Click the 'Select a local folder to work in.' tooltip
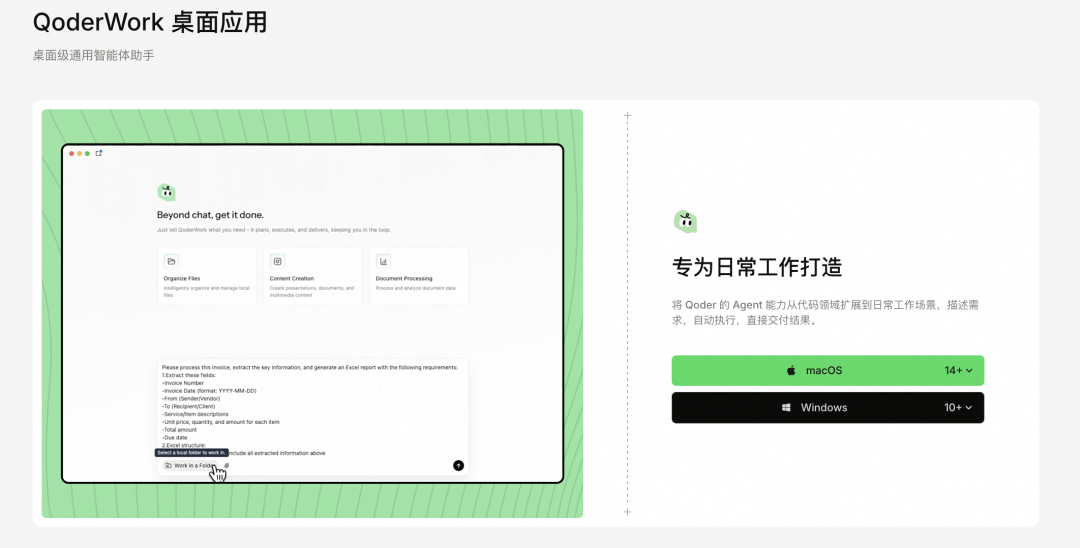This screenshot has width=1080, height=548. coord(191,453)
